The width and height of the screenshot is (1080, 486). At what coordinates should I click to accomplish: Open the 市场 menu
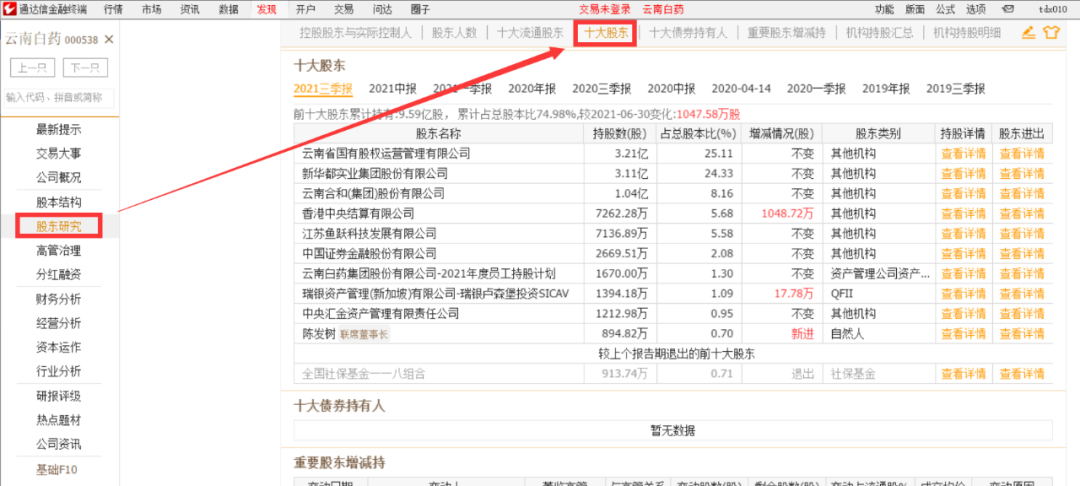pos(152,9)
